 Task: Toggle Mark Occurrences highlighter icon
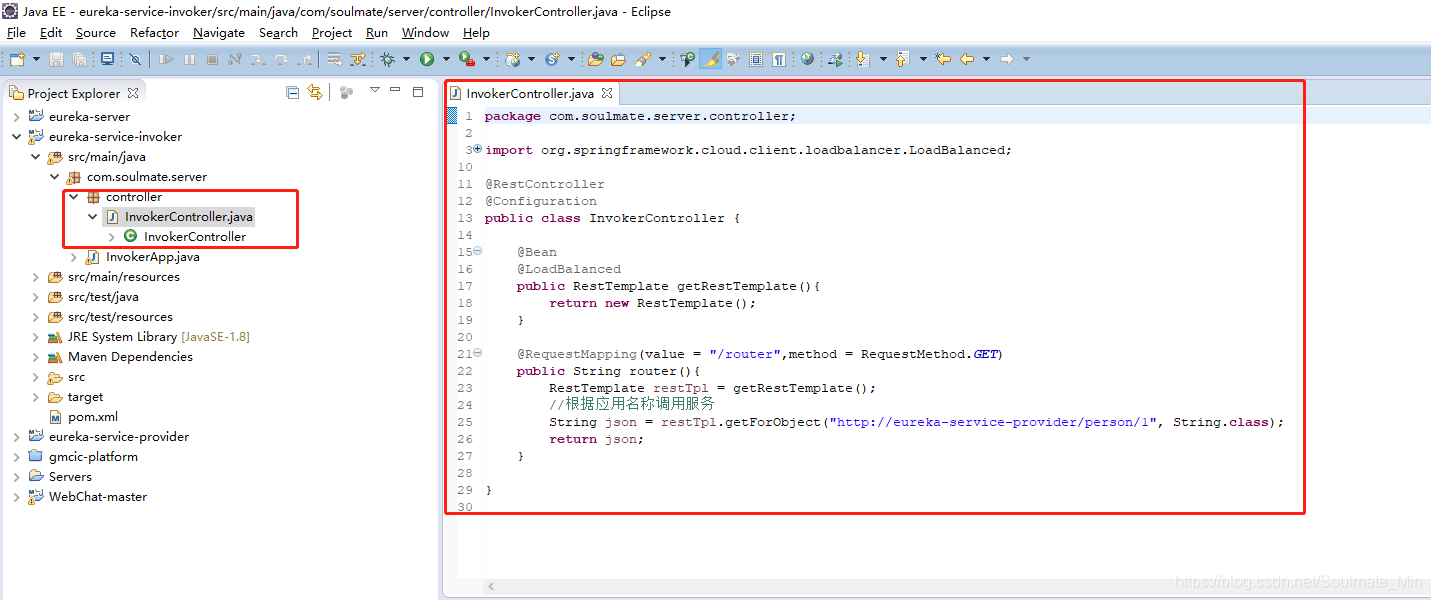[x=711, y=60]
